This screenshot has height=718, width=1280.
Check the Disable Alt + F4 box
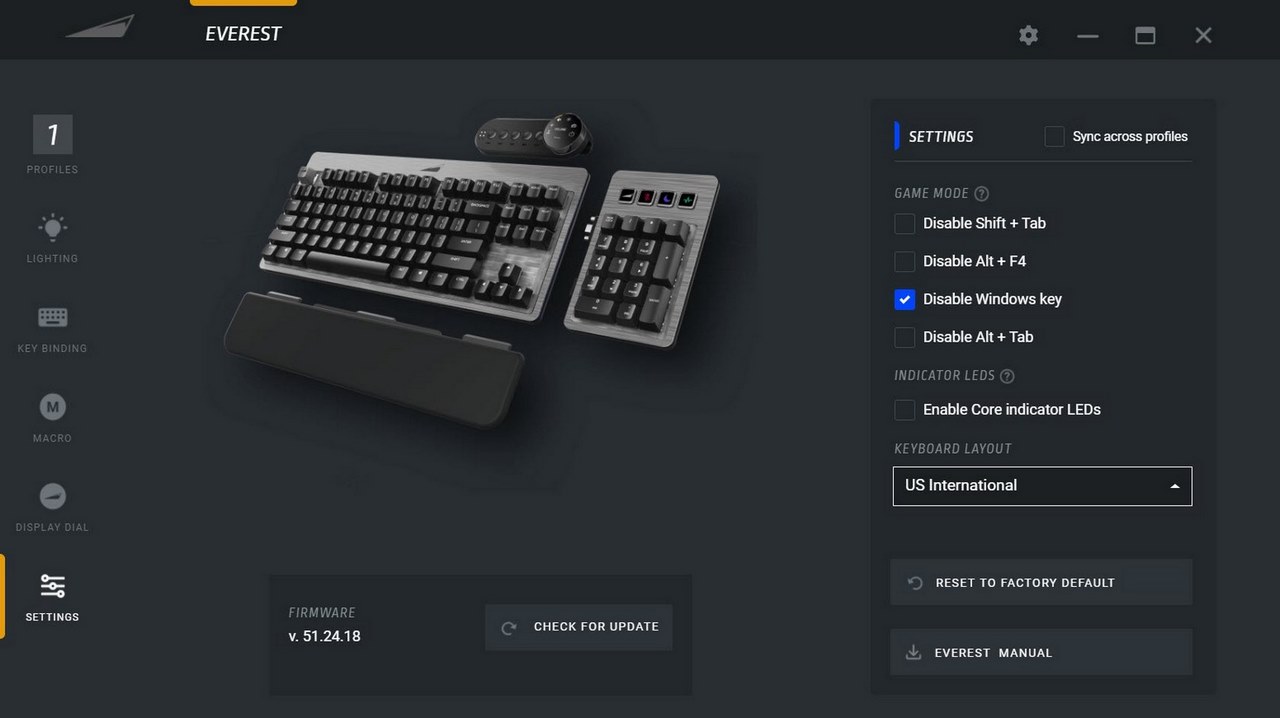pyautogui.click(x=904, y=261)
